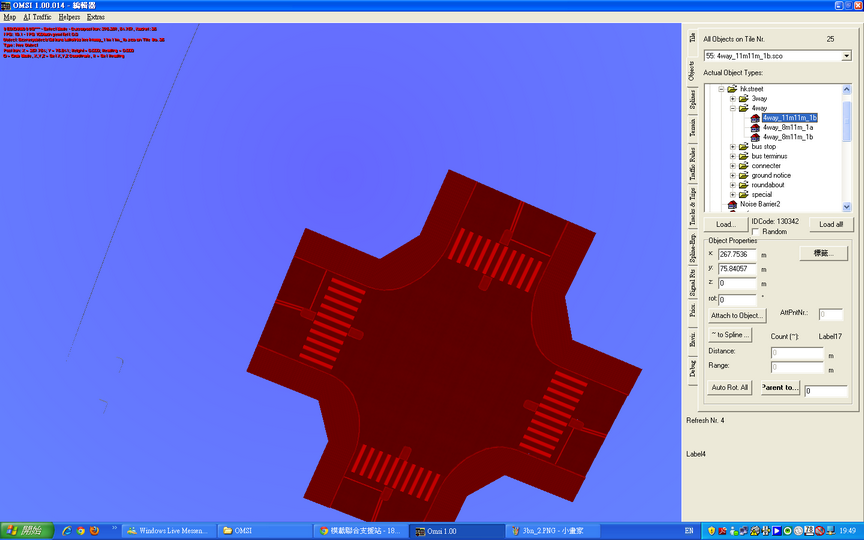This screenshot has height=540, width=864.
Task: Switch to the Debug tab
Action: [693, 369]
